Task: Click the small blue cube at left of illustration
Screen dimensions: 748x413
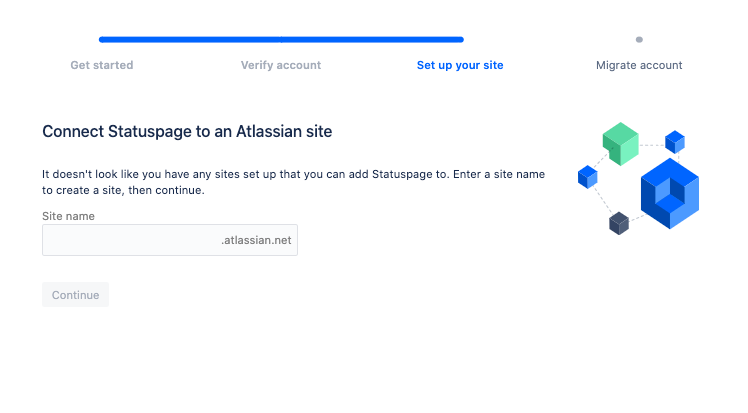Action: [588, 177]
